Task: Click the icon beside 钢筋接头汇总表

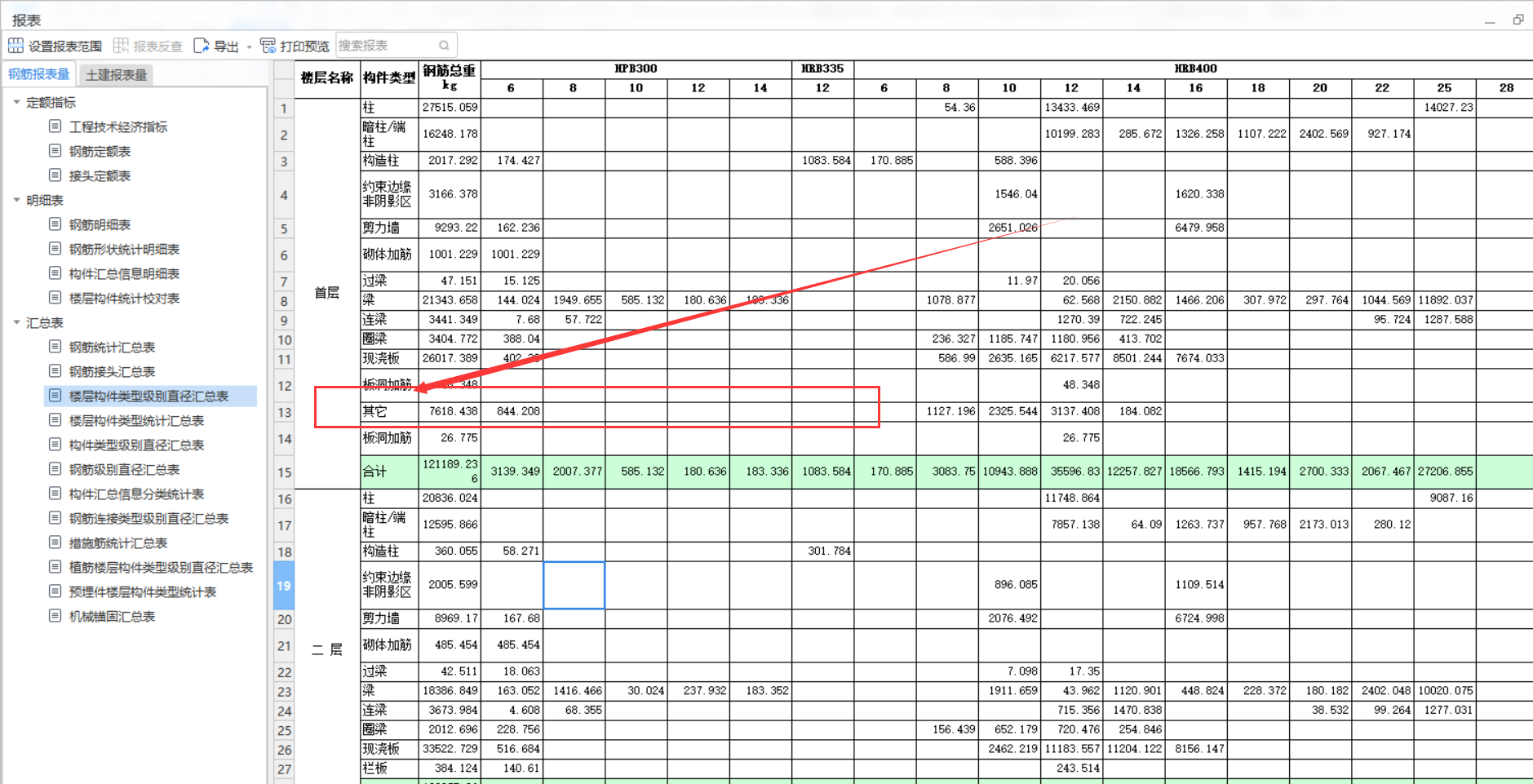Action: tap(55, 371)
